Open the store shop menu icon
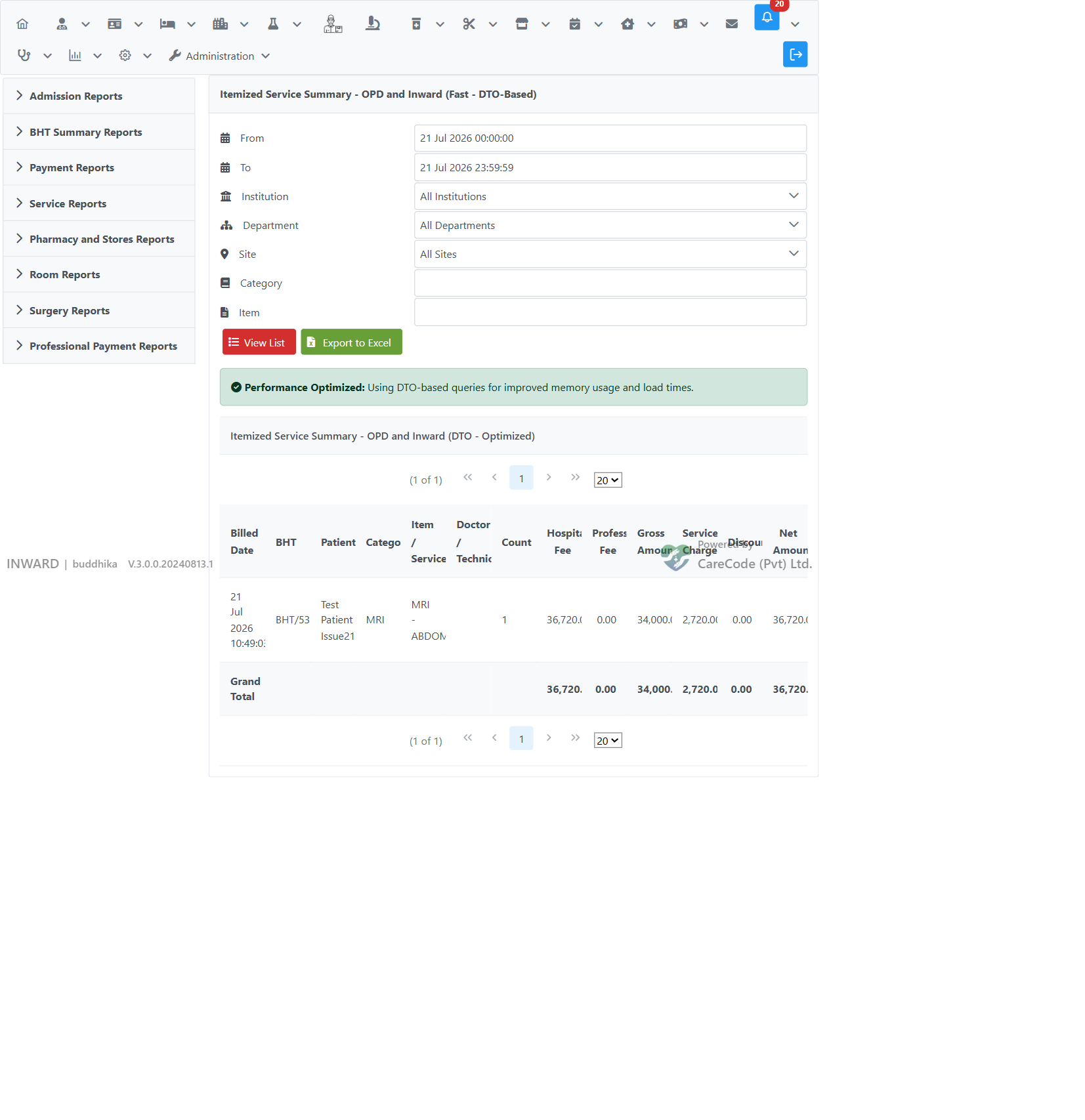Viewport: 1085px width, 1120px height. pyautogui.click(x=522, y=24)
